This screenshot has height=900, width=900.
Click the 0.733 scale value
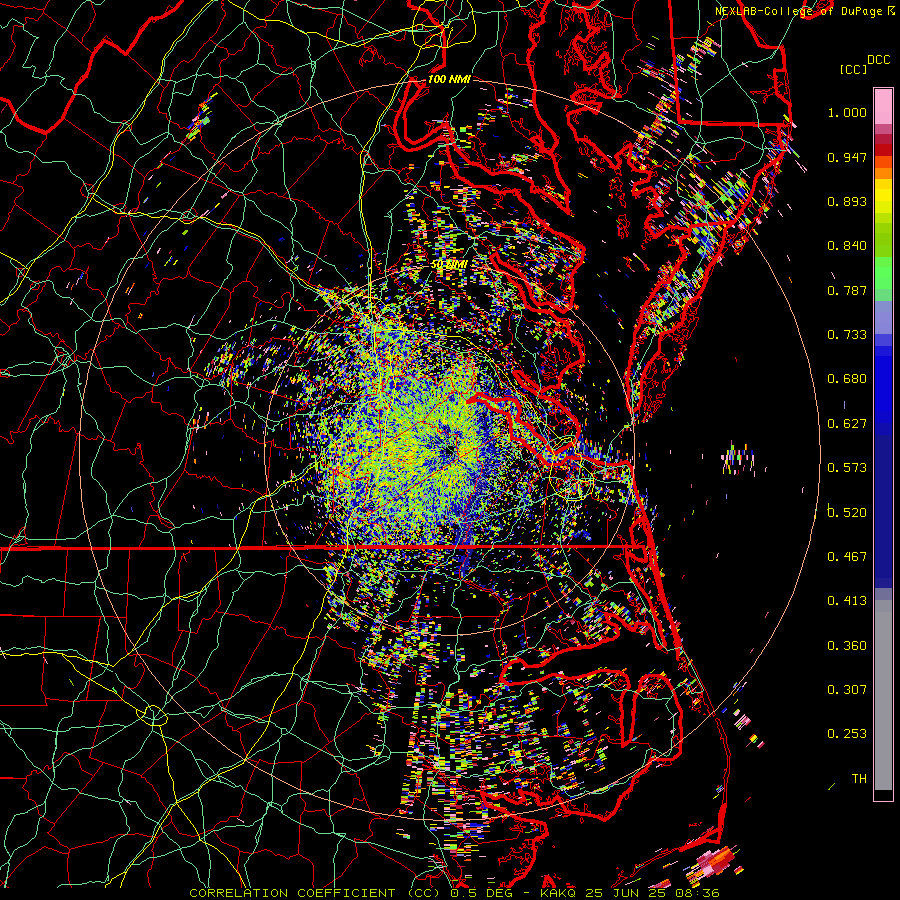(x=847, y=335)
